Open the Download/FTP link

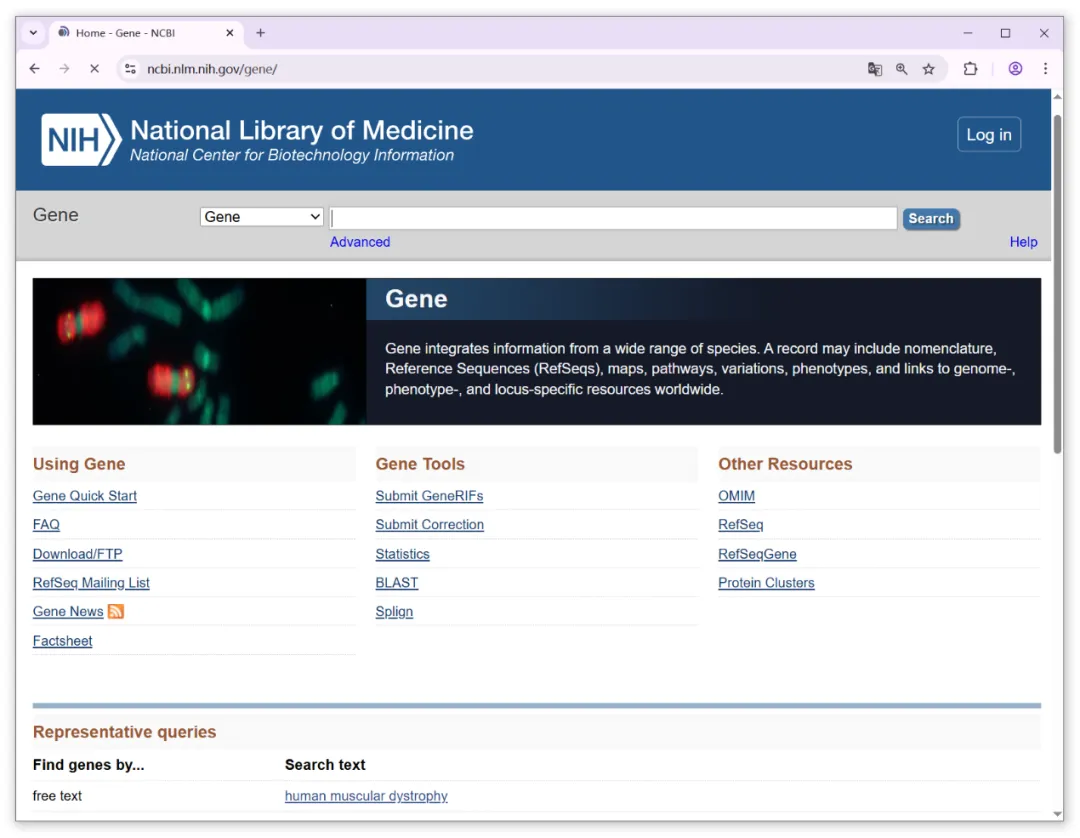tap(77, 554)
